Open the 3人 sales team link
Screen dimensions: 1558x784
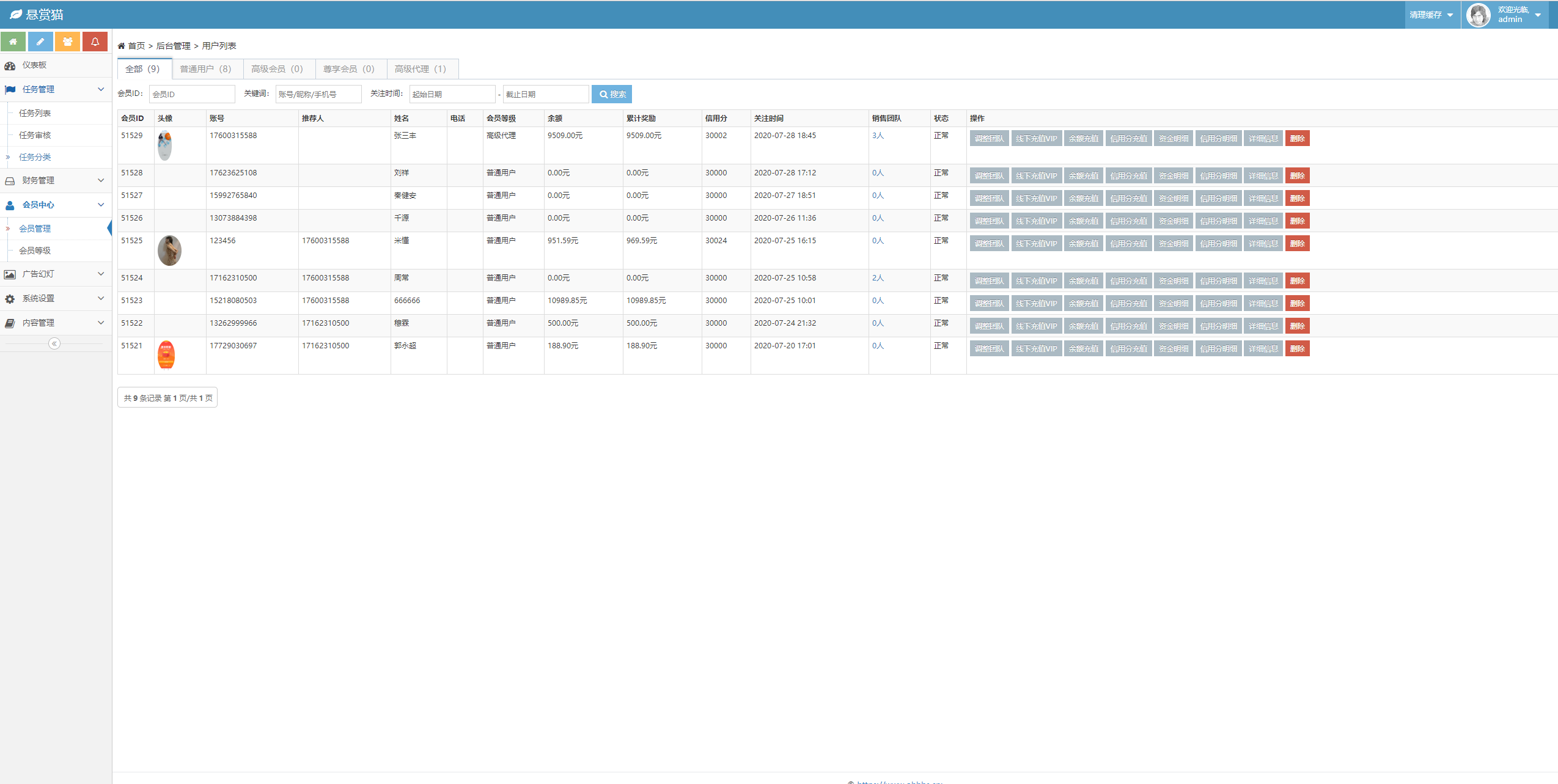pos(878,136)
